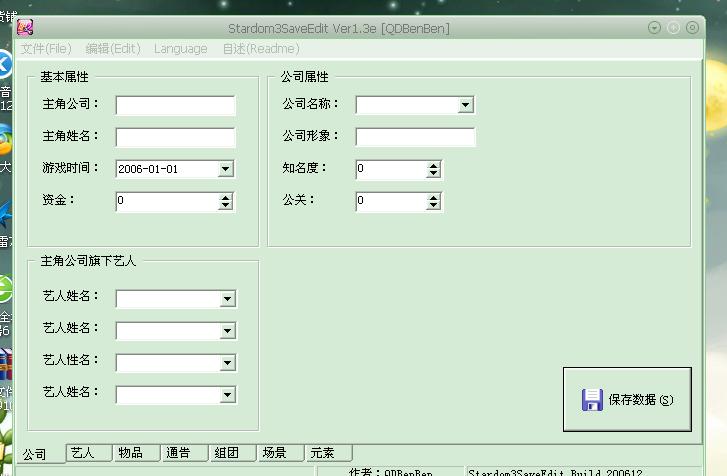Click the green circular desktop icon on the left edge

click(x=4, y=290)
